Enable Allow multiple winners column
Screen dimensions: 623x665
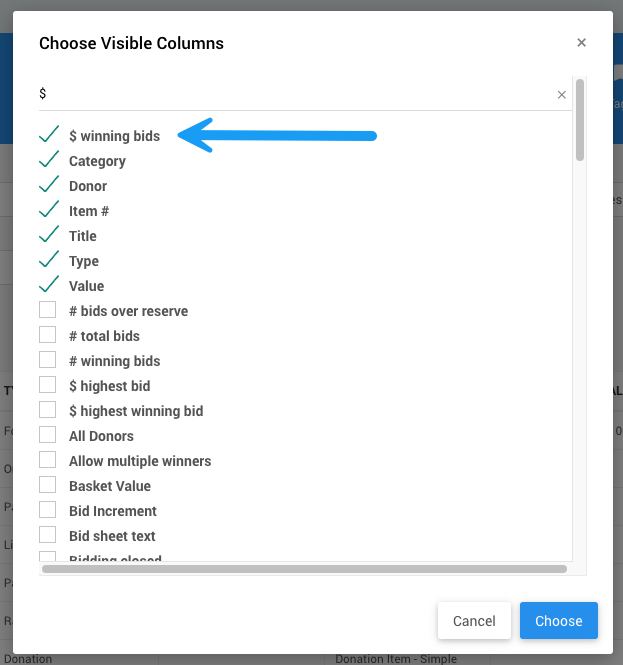[x=48, y=460]
